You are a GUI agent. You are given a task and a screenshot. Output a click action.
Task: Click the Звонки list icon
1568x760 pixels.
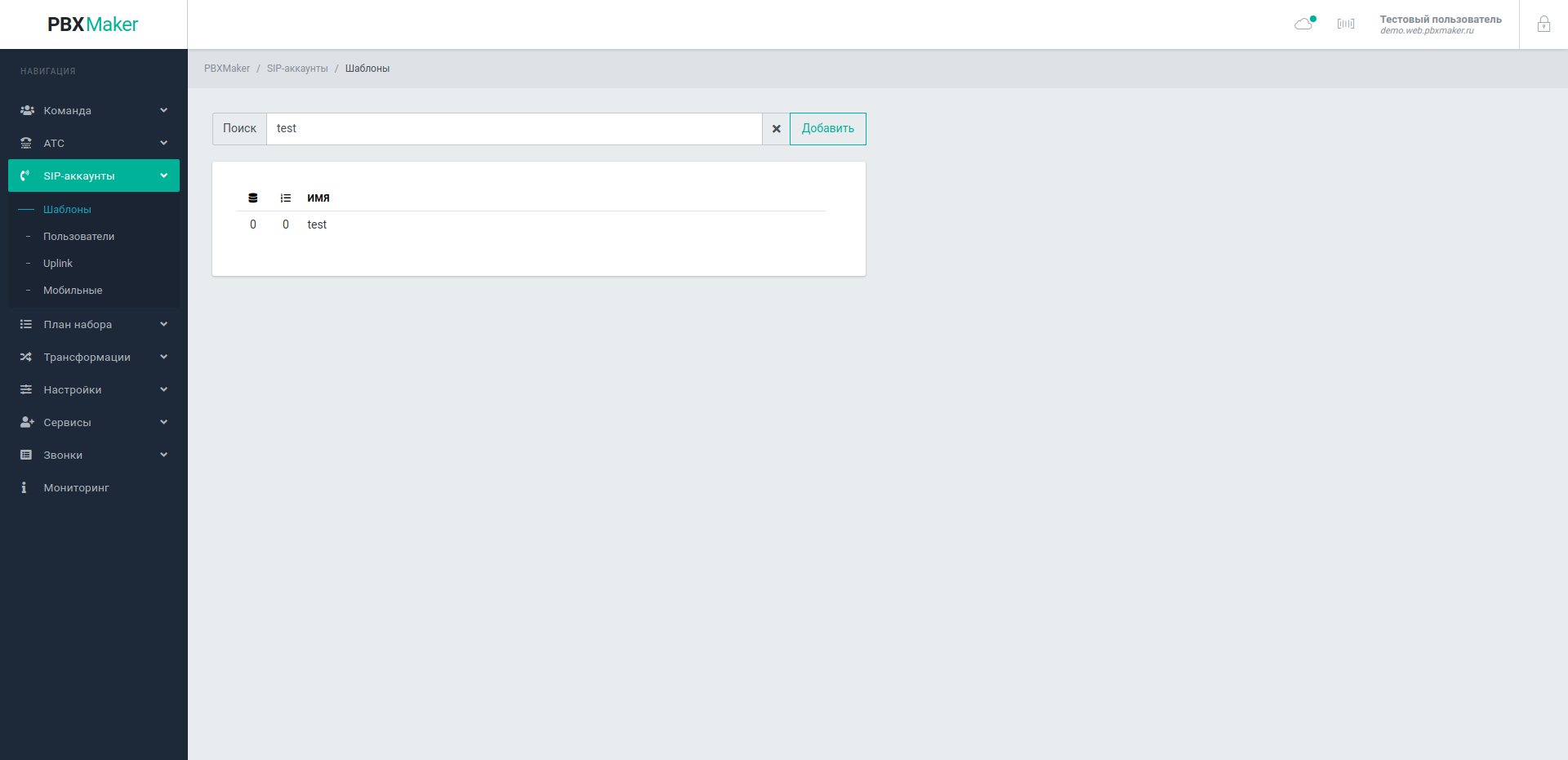26,455
